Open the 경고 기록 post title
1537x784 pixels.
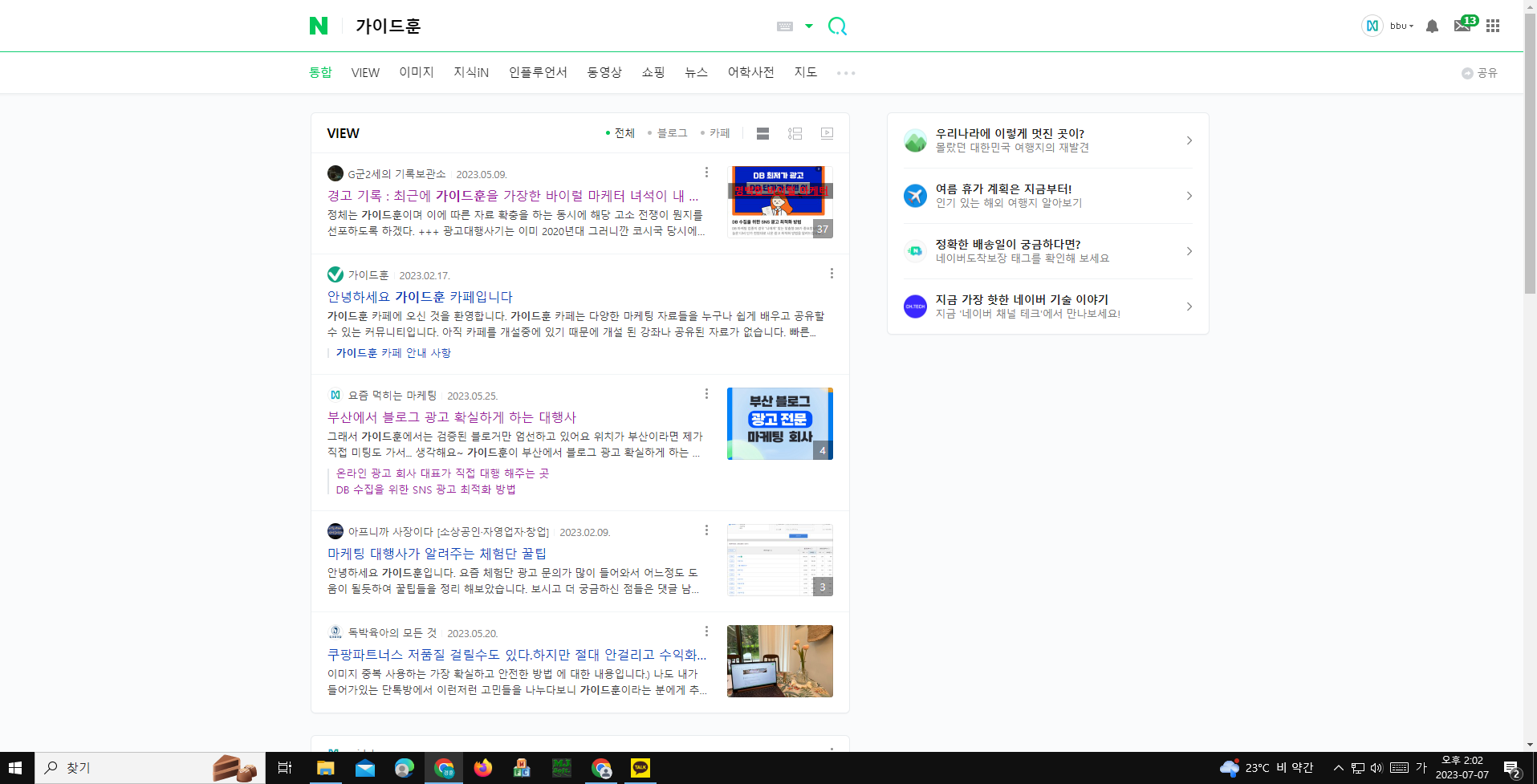513,196
